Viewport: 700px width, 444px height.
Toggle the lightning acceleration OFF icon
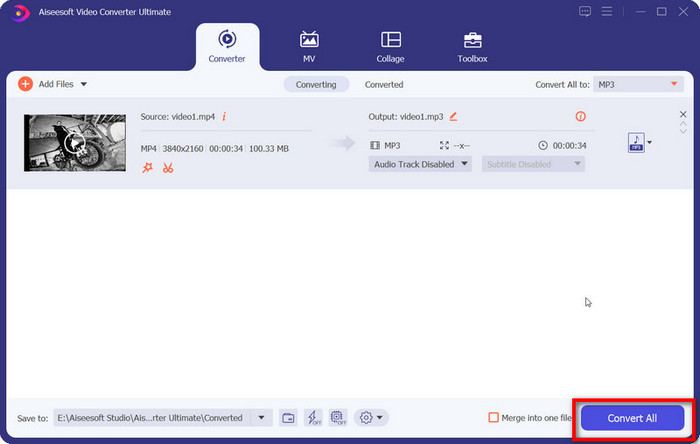pyautogui.click(x=313, y=418)
